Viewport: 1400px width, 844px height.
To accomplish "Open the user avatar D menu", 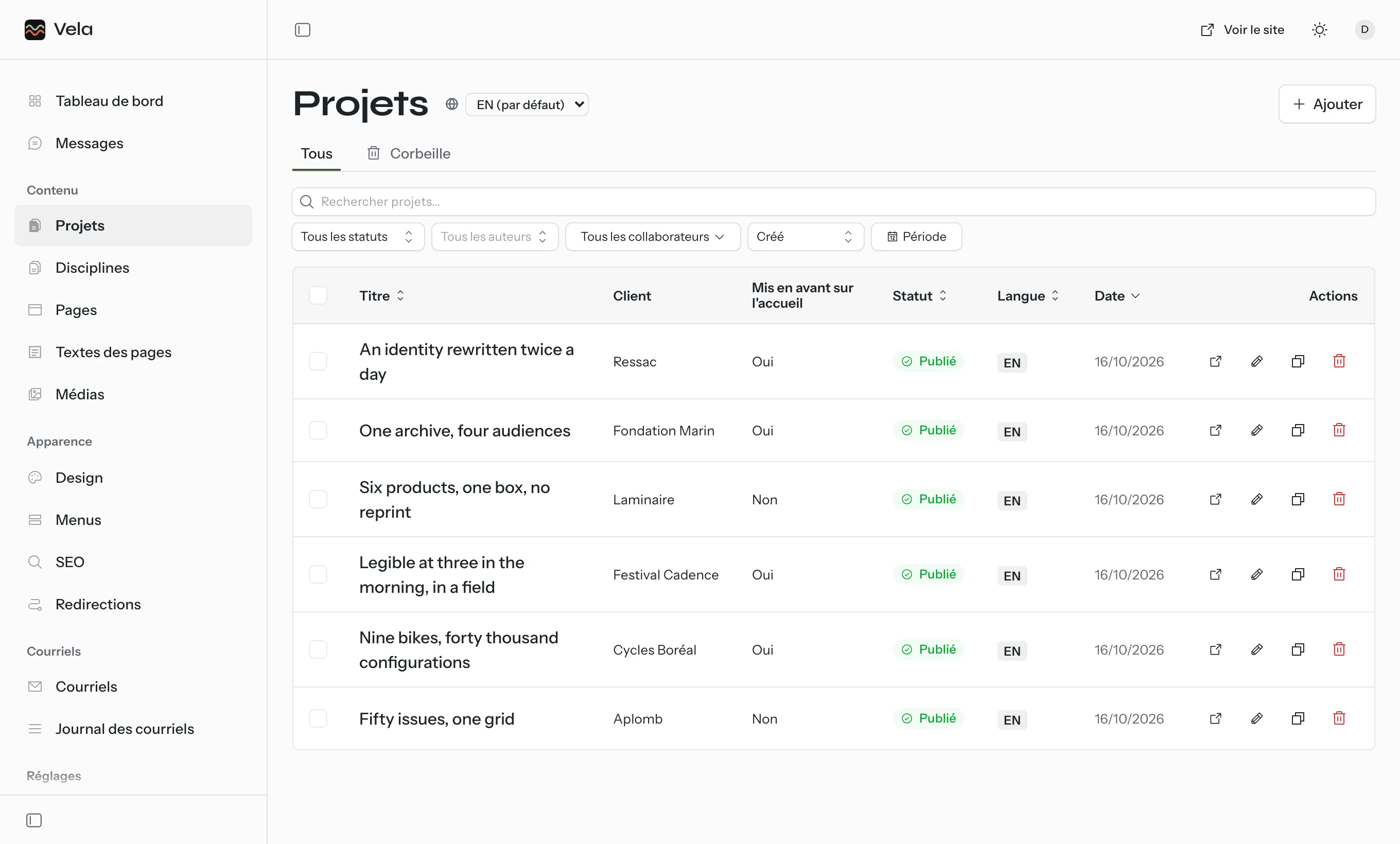I will pos(1364,29).
